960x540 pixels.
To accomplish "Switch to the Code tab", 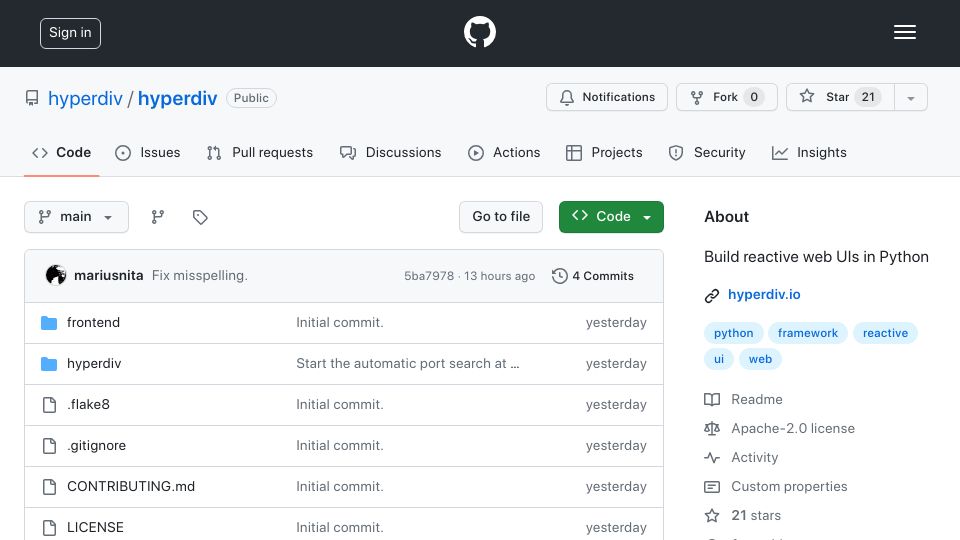I will click(62, 152).
